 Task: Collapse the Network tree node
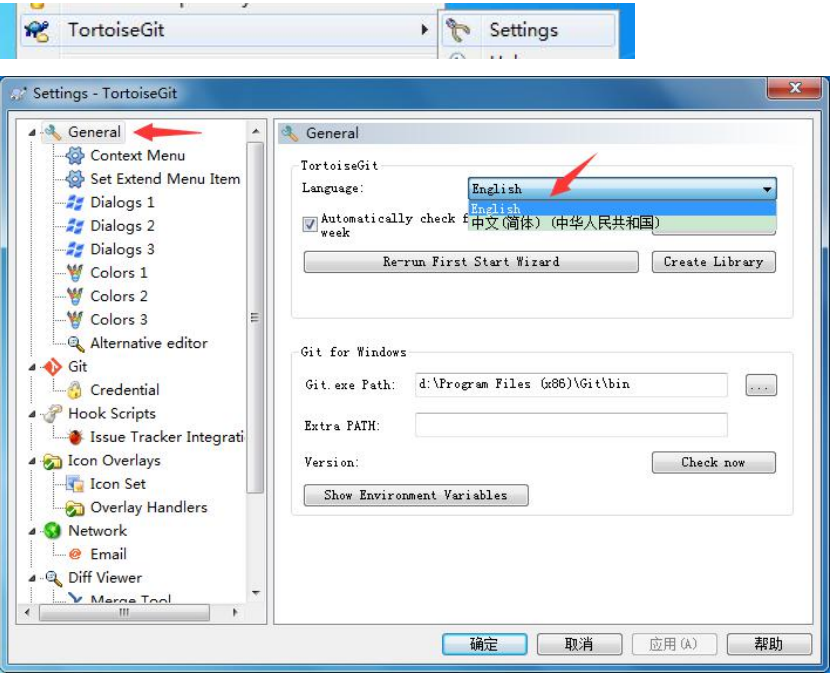(32, 531)
